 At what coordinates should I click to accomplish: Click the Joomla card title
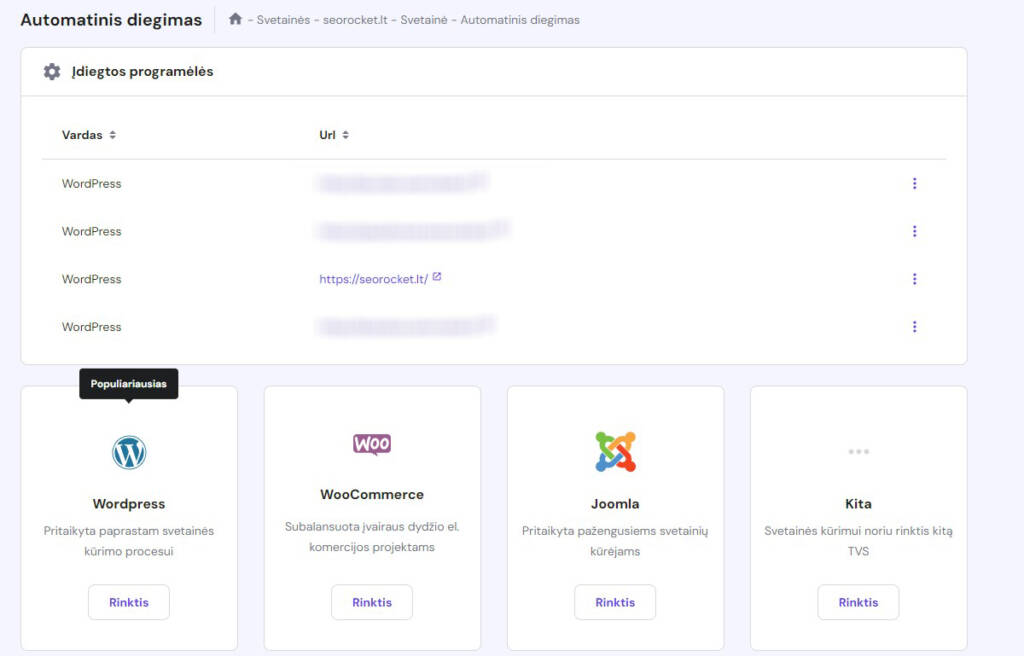pyautogui.click(x=615, y=504)
